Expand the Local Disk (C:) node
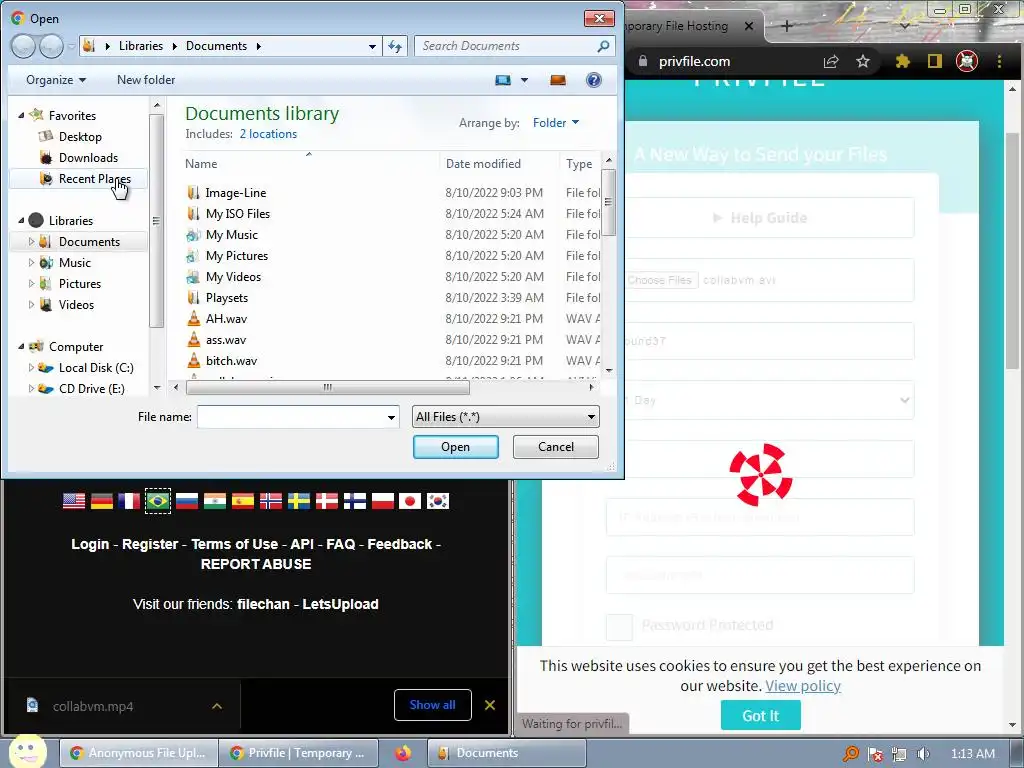1024x768 pixels. click(x=31, y=368)
